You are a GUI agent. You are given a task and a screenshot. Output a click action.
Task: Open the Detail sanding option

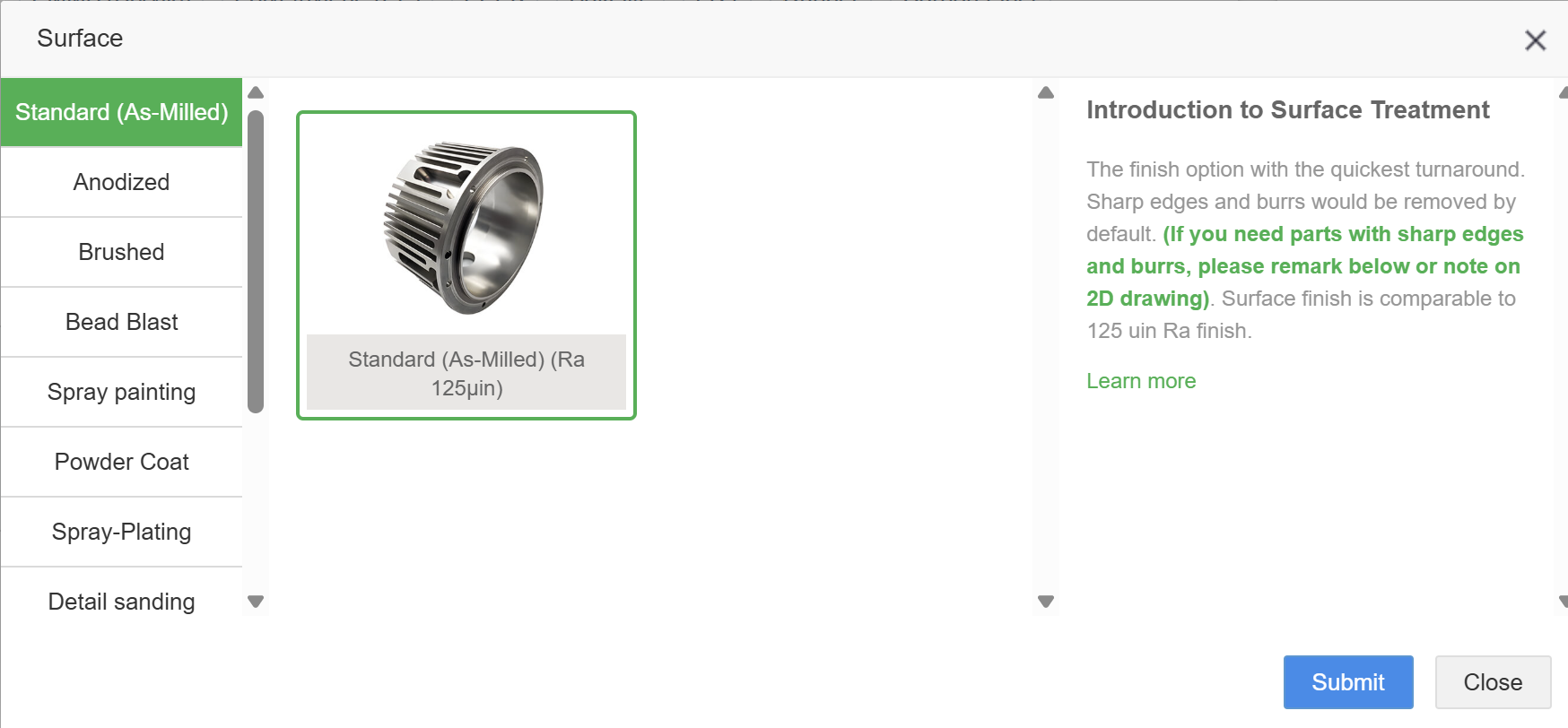(121, 602)
